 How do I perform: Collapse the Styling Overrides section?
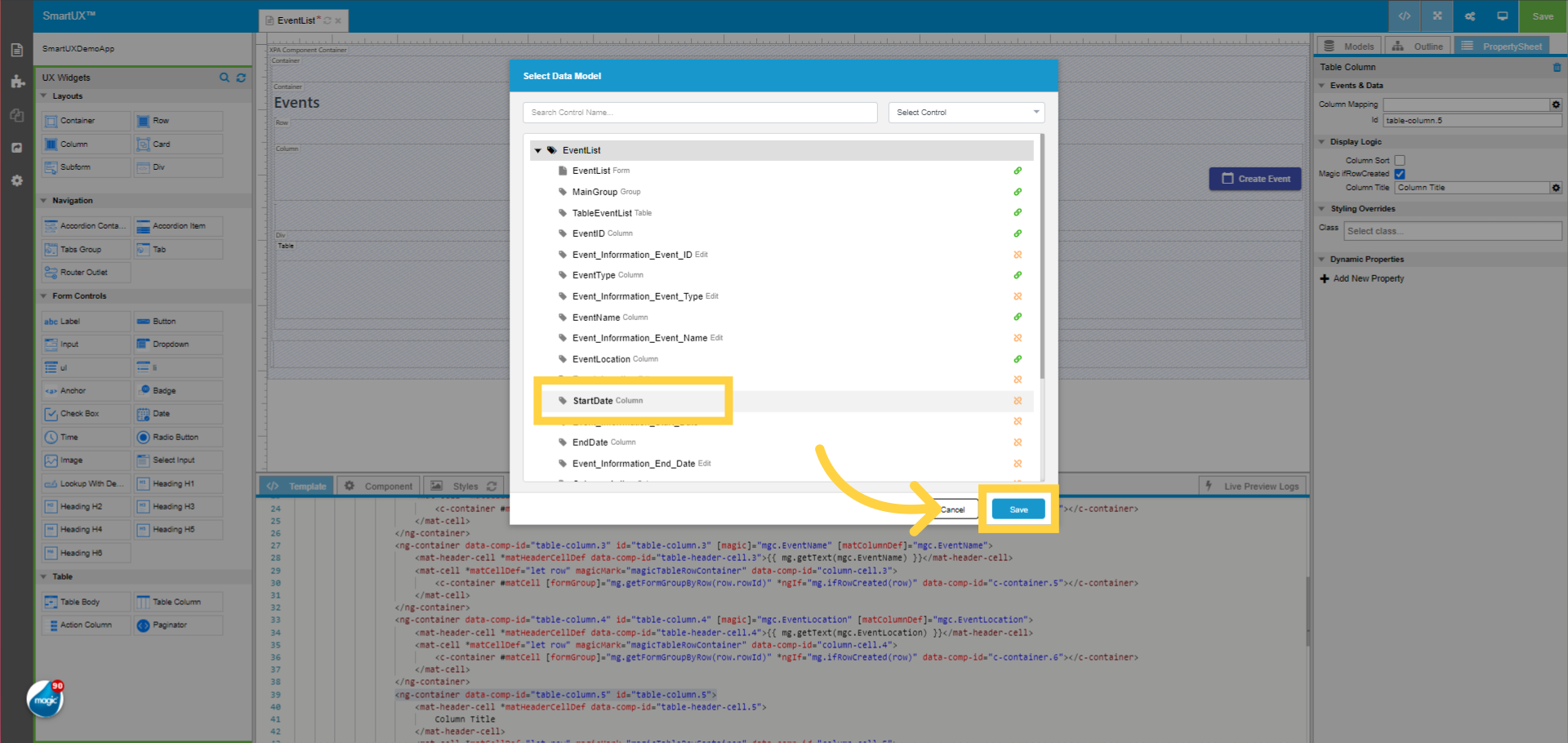(x=1322, y=209)
